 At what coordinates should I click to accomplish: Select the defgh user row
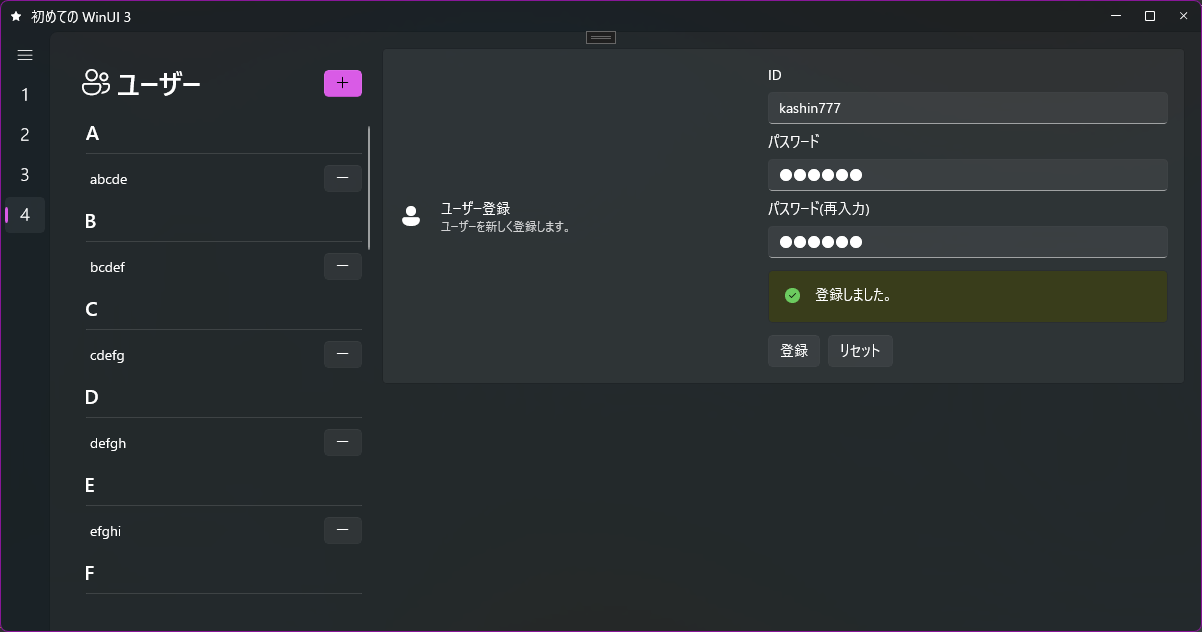click(224, 443)
